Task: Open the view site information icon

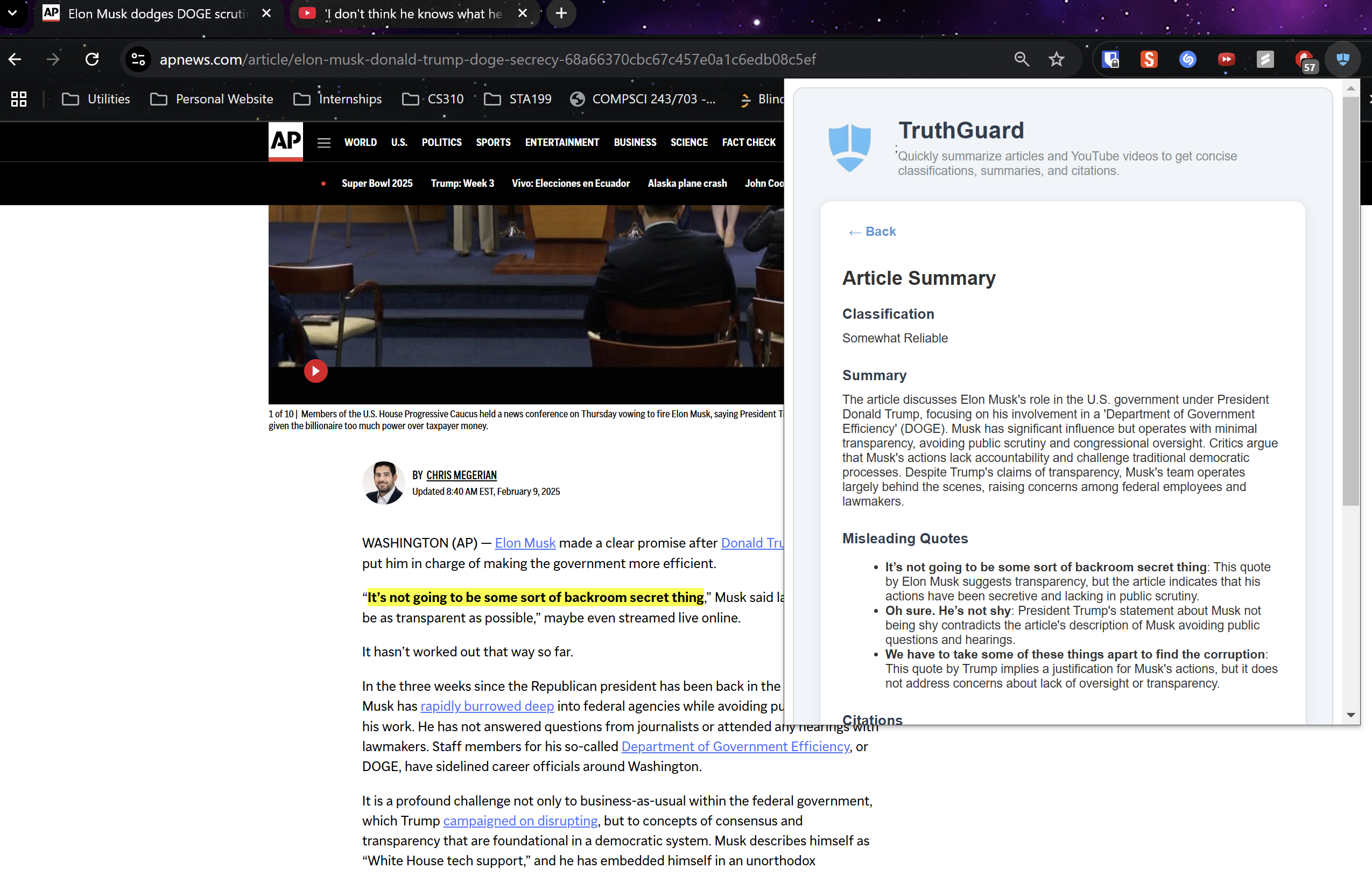Action: coord(138,59)
